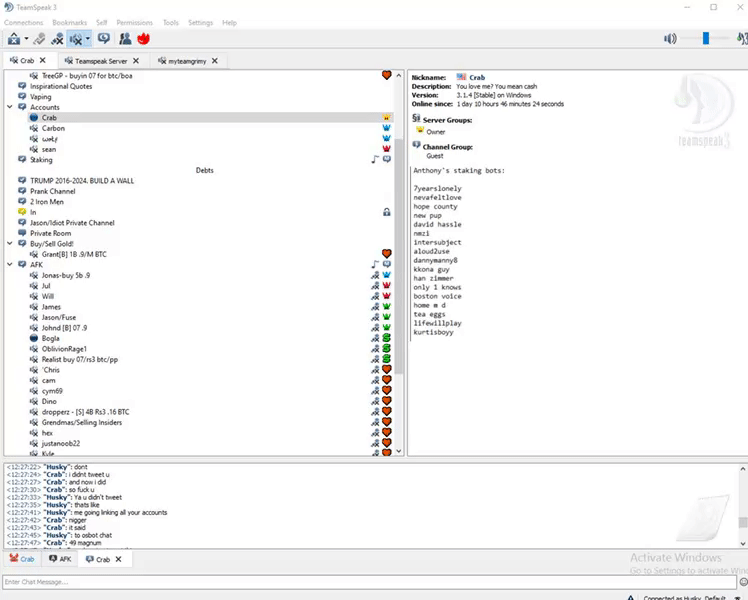Click the muted mic icon beside Jonas-buy 5b
This screenshot has width=748, height=600.
point(375,275)
